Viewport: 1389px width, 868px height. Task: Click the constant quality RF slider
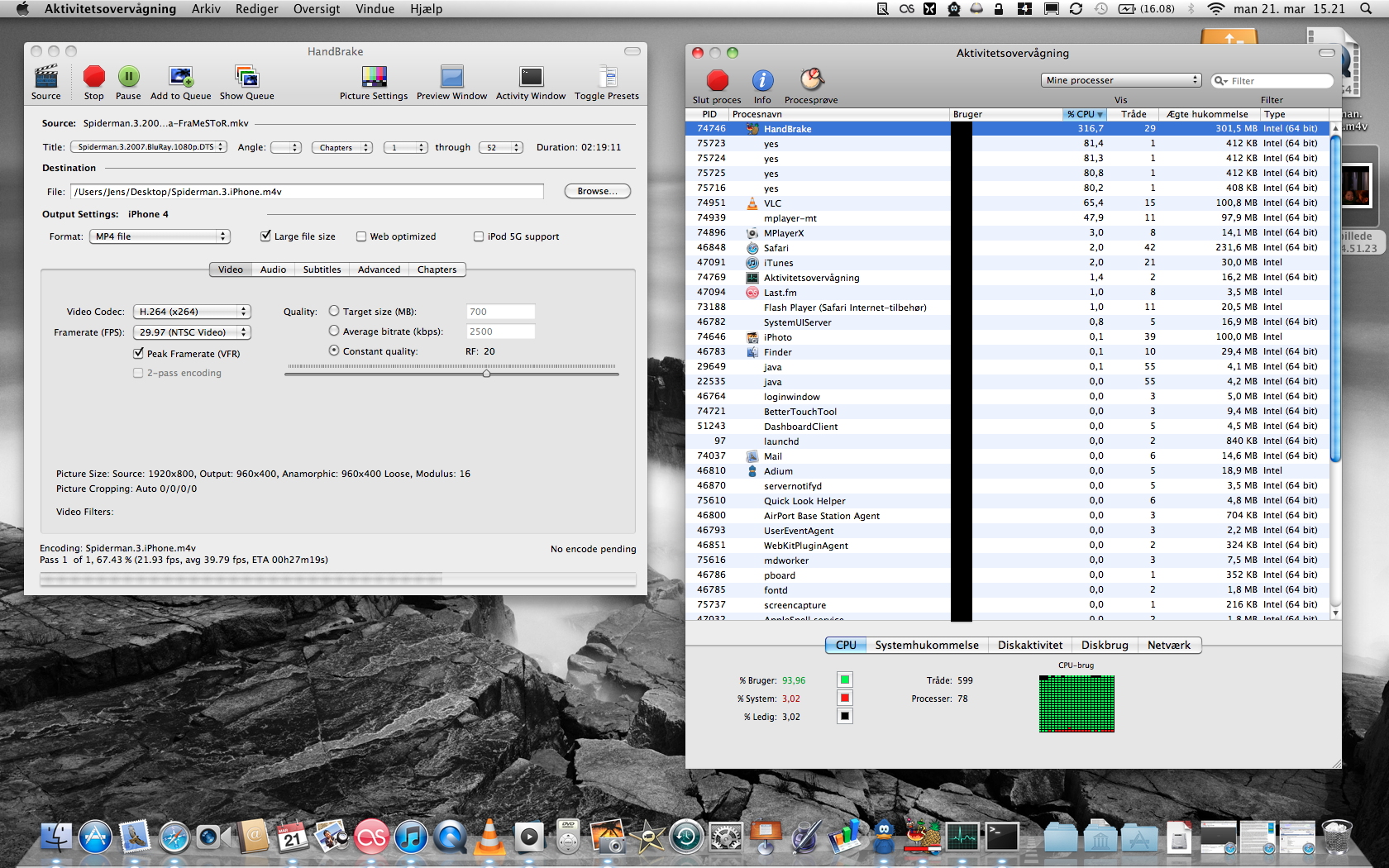(x=486, y=374)
